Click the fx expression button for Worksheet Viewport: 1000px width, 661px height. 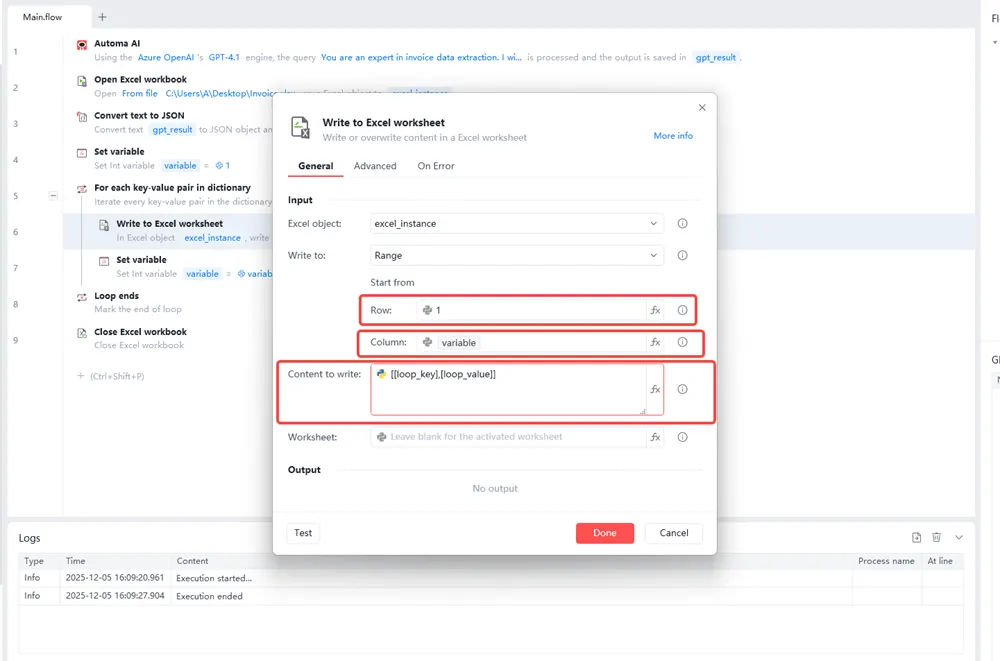pyautogui.click(x=655, y=437)
